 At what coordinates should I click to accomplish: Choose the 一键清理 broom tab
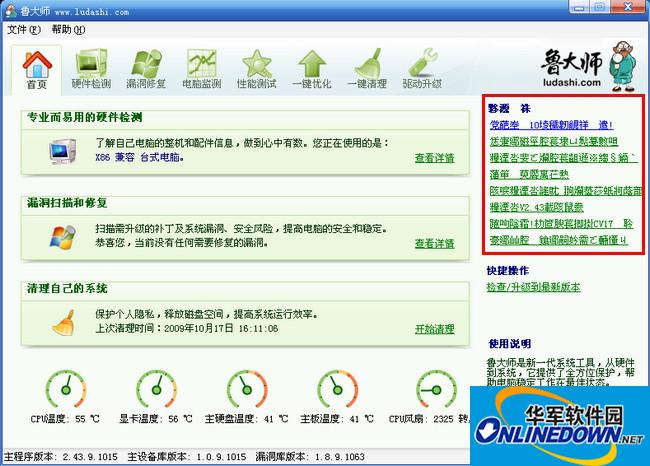tap(367, 69)
